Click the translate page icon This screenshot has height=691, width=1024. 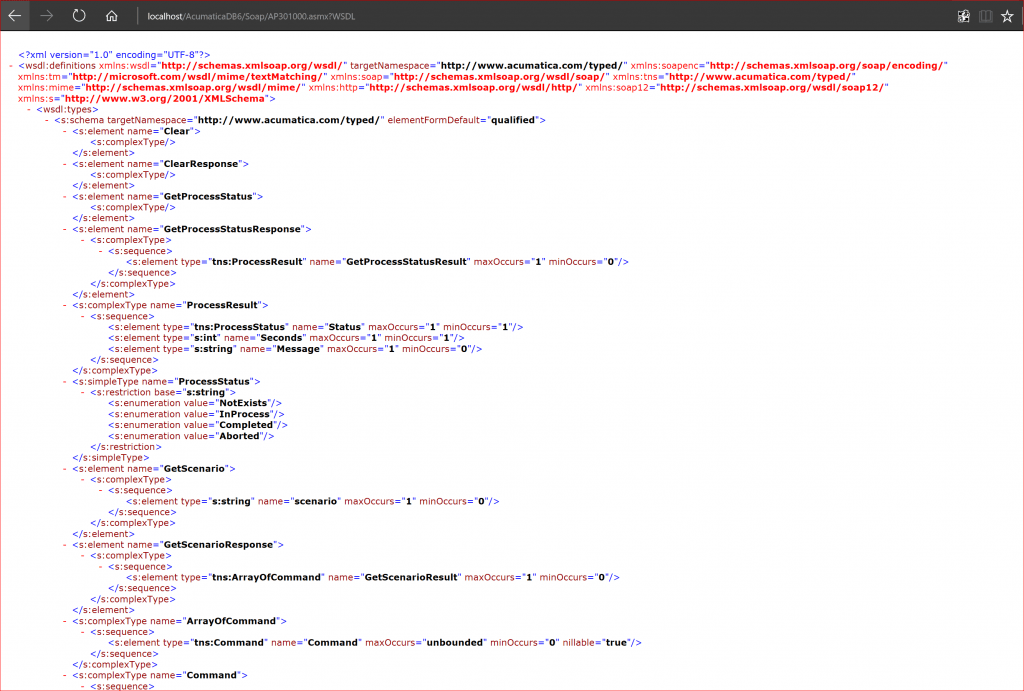pos(964,16)
